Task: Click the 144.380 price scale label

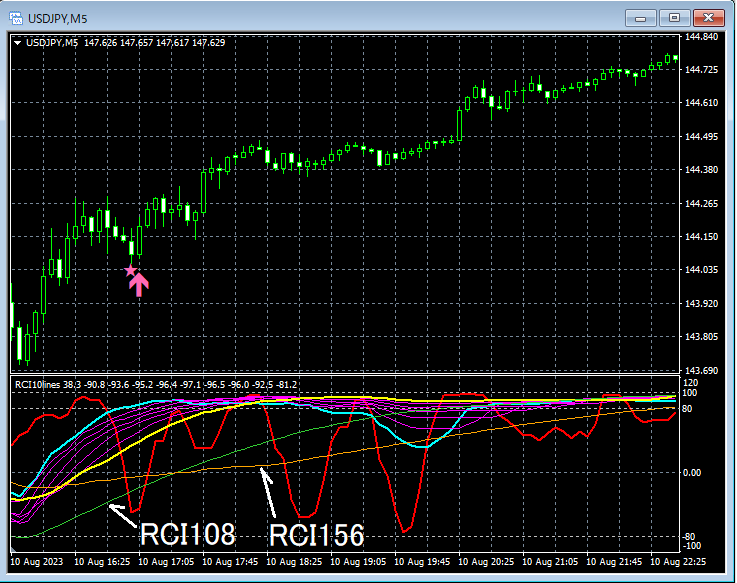Action: 702,169
